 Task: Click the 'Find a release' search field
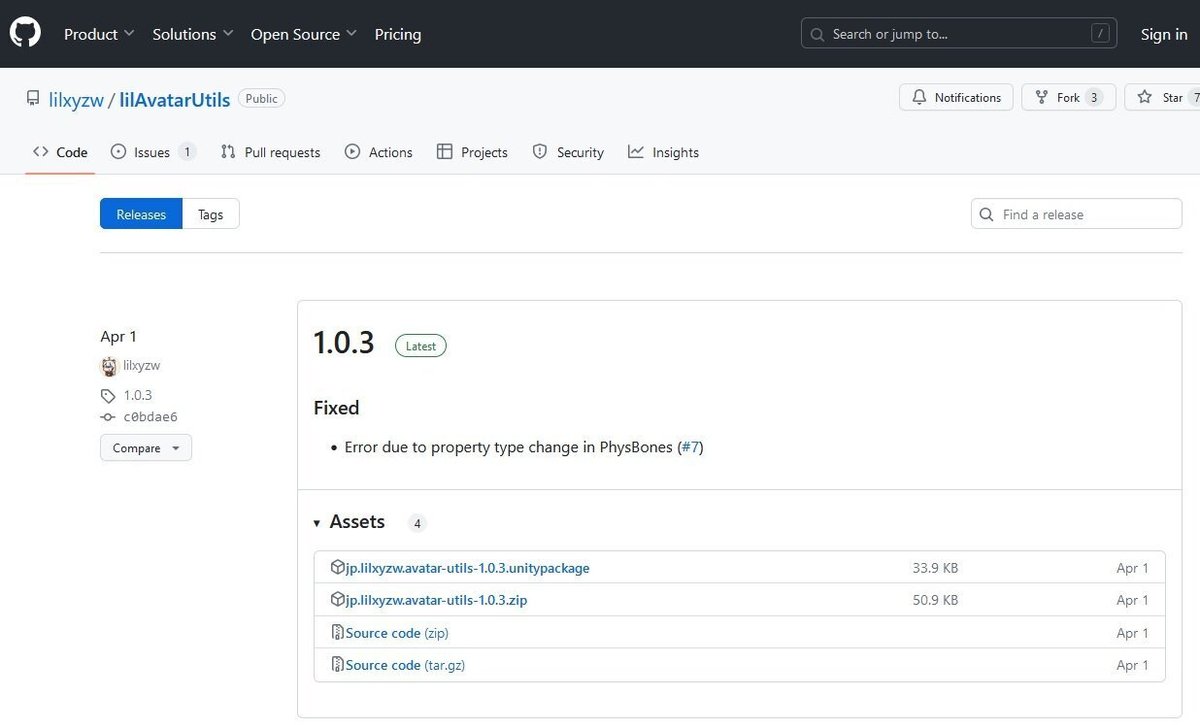click(x=1076, y=214)
